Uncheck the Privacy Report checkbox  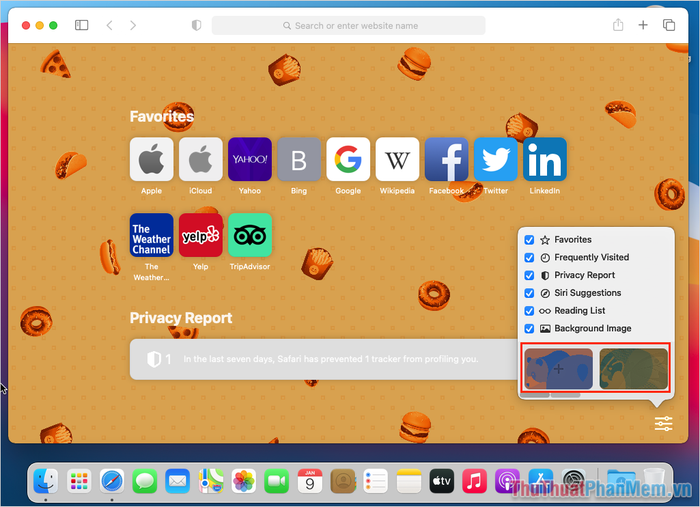pos(529,275)
